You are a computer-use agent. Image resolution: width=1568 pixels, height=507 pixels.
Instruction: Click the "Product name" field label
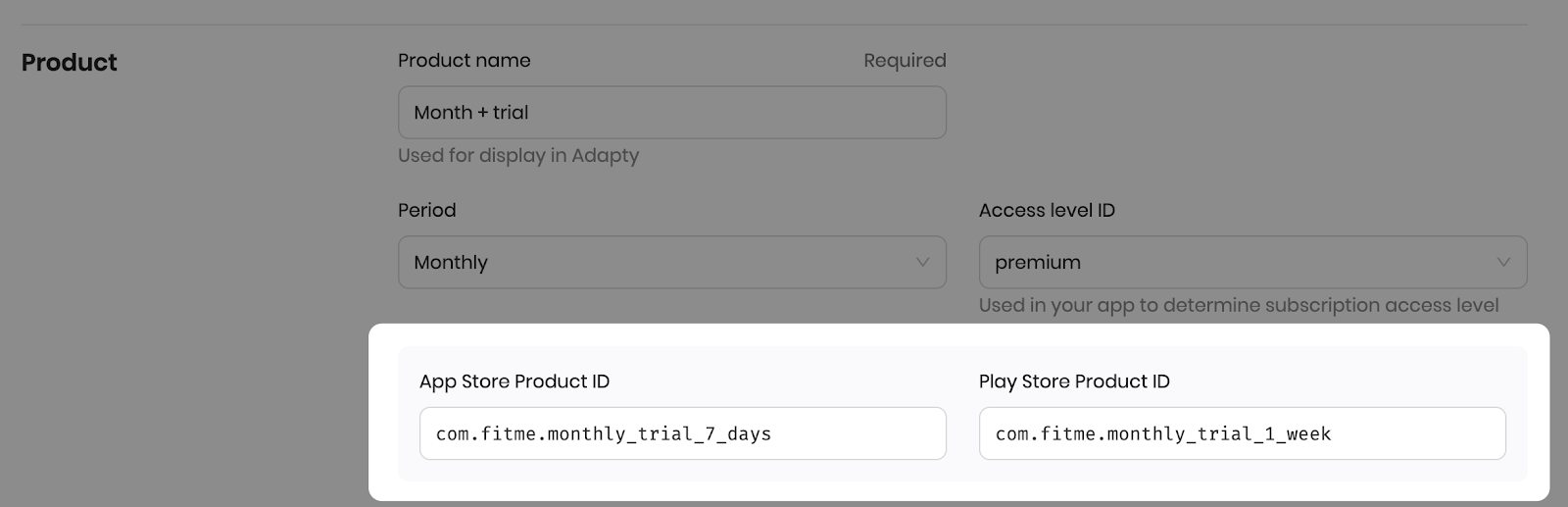pos(464,61)
